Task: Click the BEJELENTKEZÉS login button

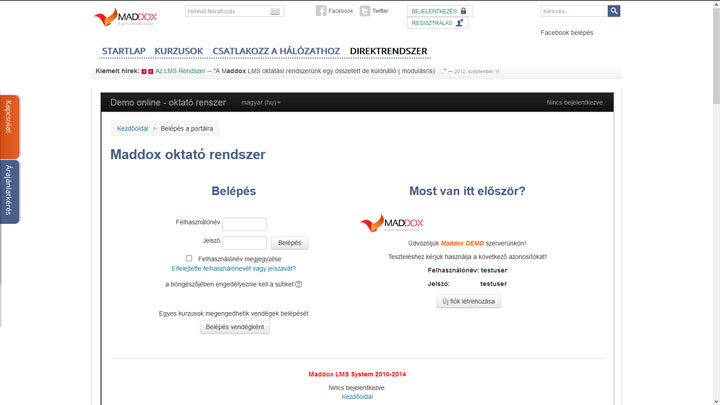Action: pos(439,11)
